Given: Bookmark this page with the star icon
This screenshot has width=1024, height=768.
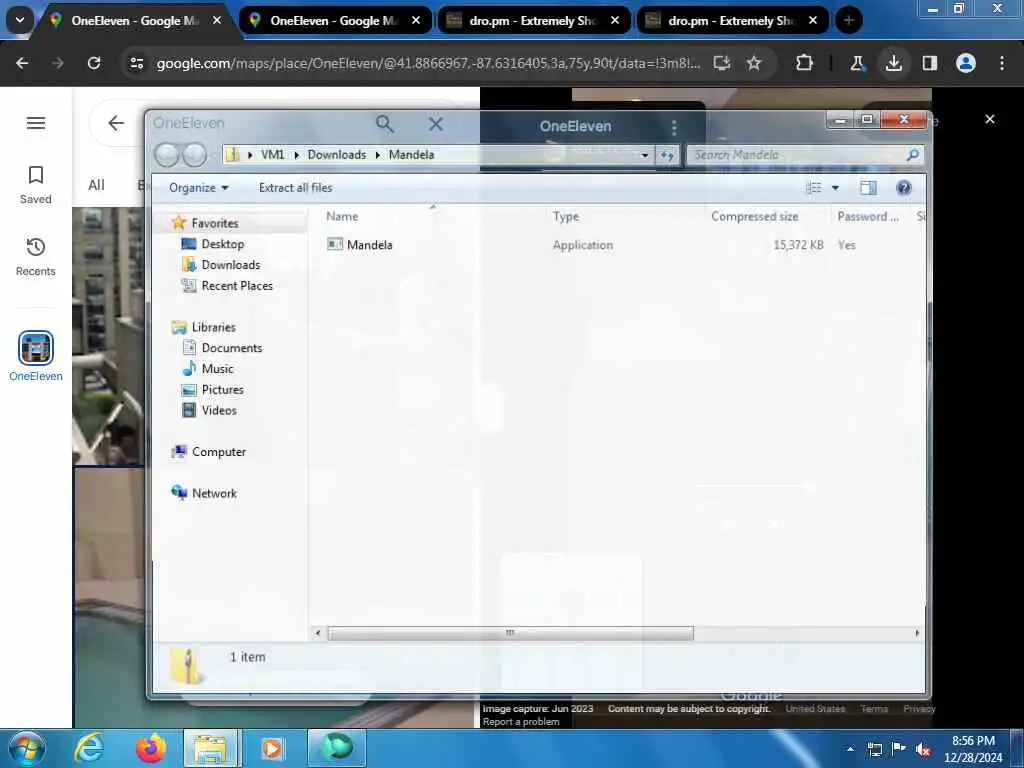Looking at the screenshot, I should coord(754,63).
